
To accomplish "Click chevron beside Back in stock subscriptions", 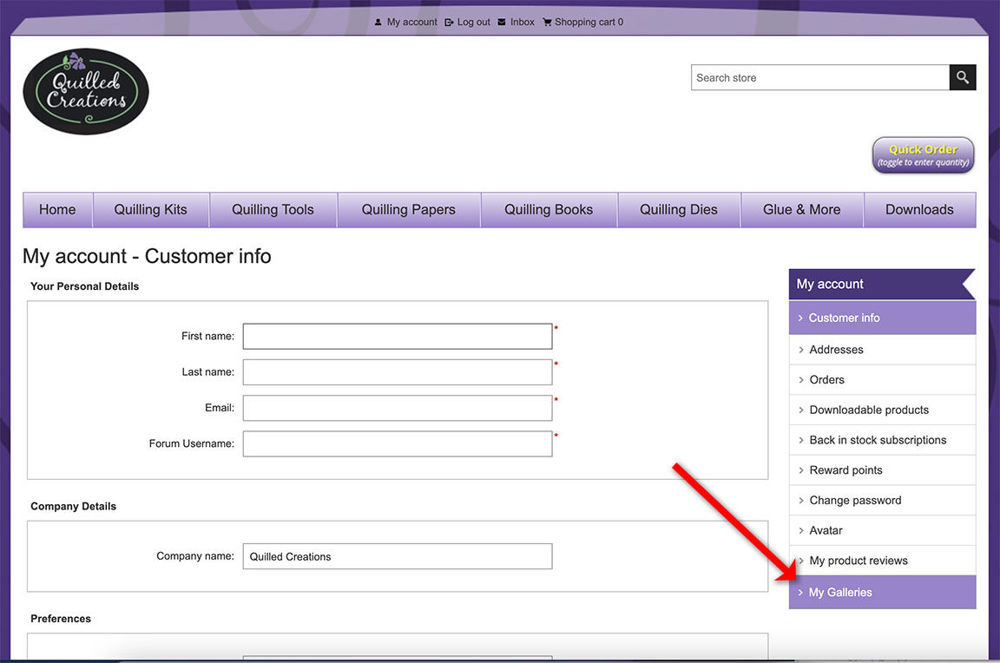I will pos(801,440).
